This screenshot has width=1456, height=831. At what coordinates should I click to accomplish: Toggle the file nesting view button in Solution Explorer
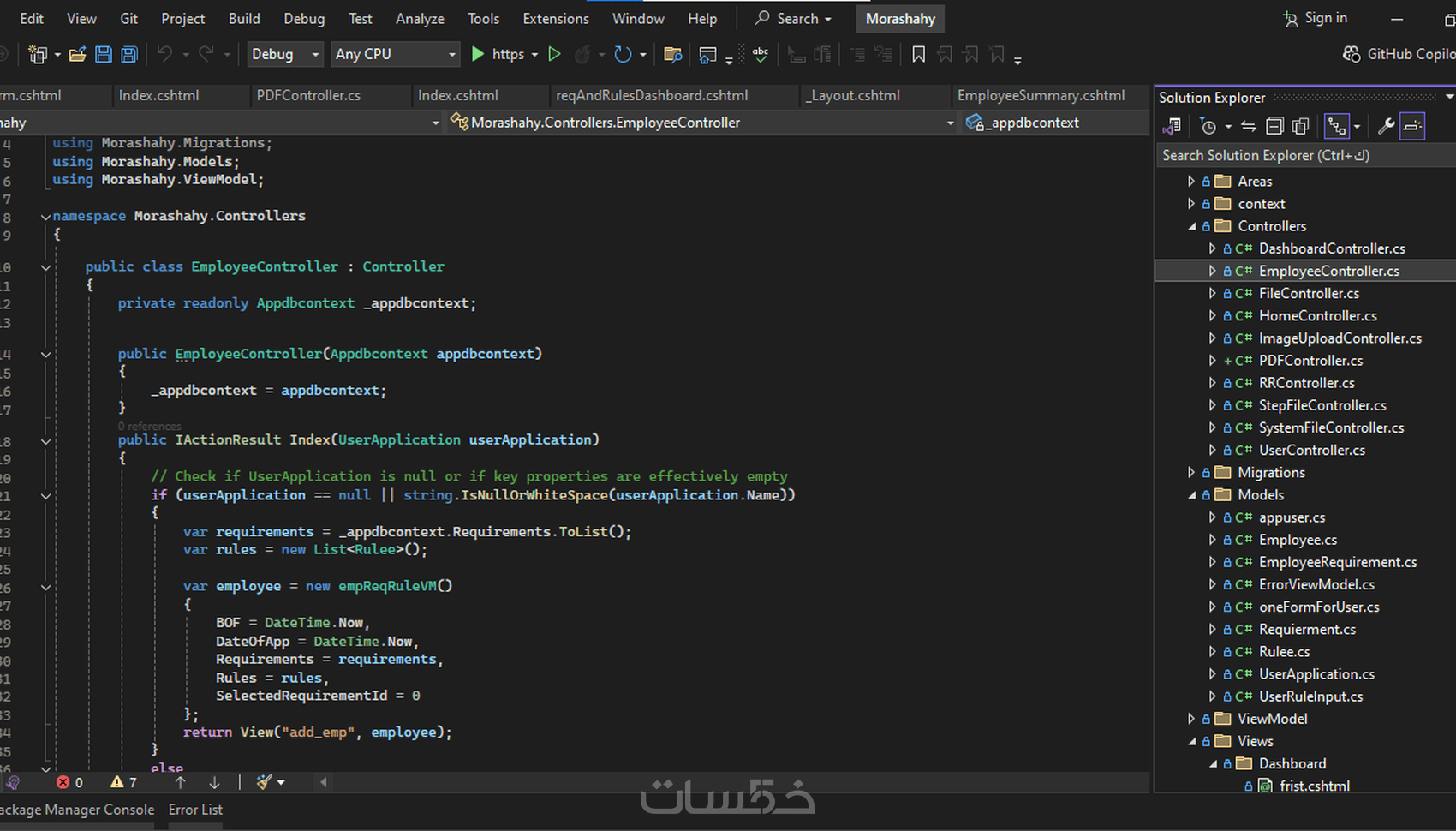[1337, 127]
